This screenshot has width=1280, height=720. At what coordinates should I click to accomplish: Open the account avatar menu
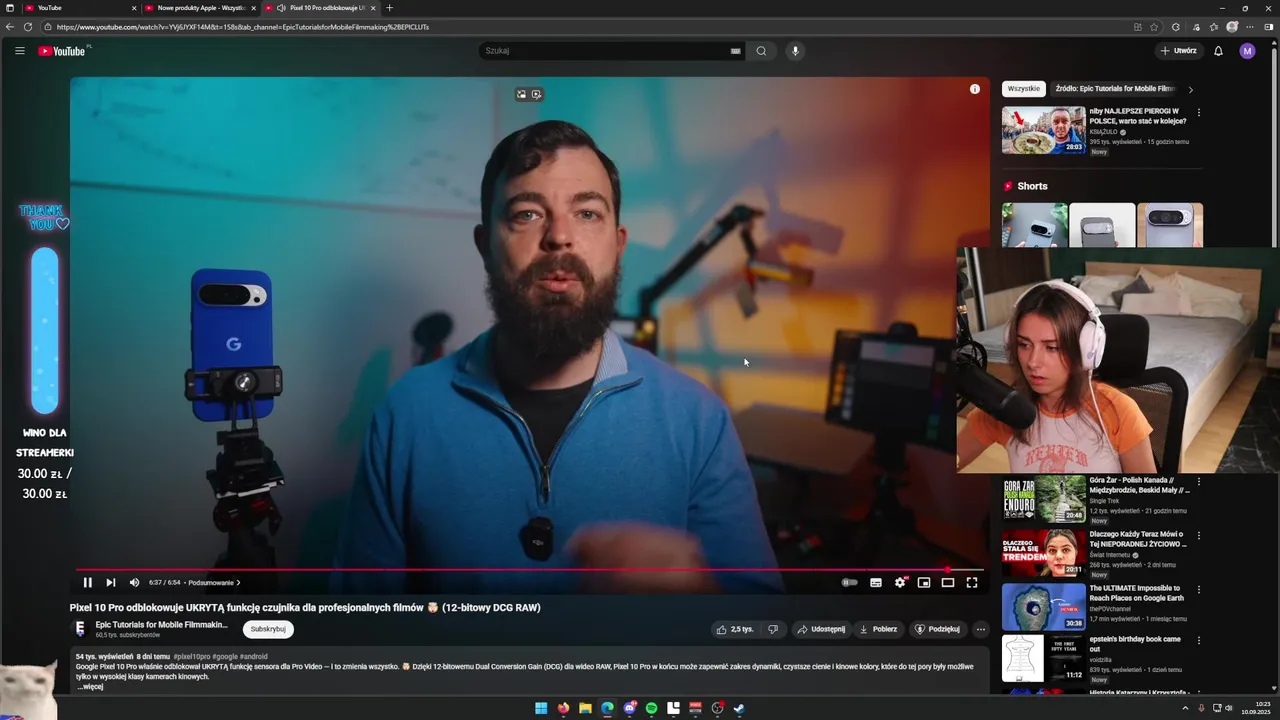point(1247,51)
